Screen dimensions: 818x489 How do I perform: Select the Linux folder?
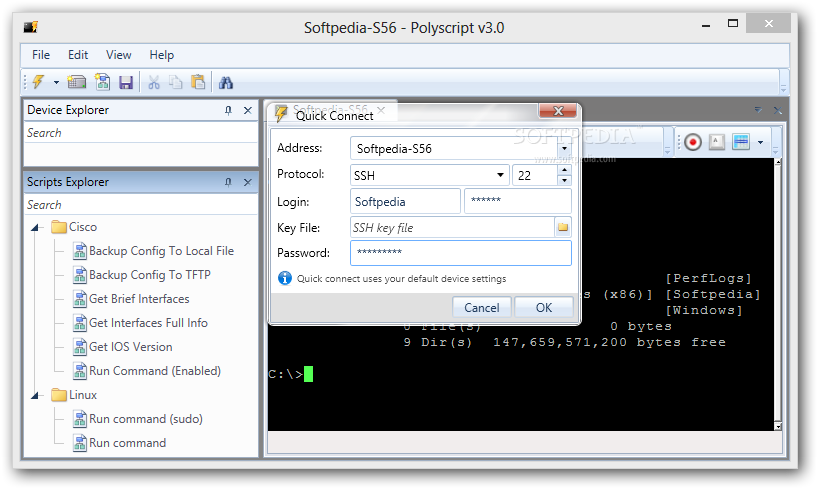(74, 395)
